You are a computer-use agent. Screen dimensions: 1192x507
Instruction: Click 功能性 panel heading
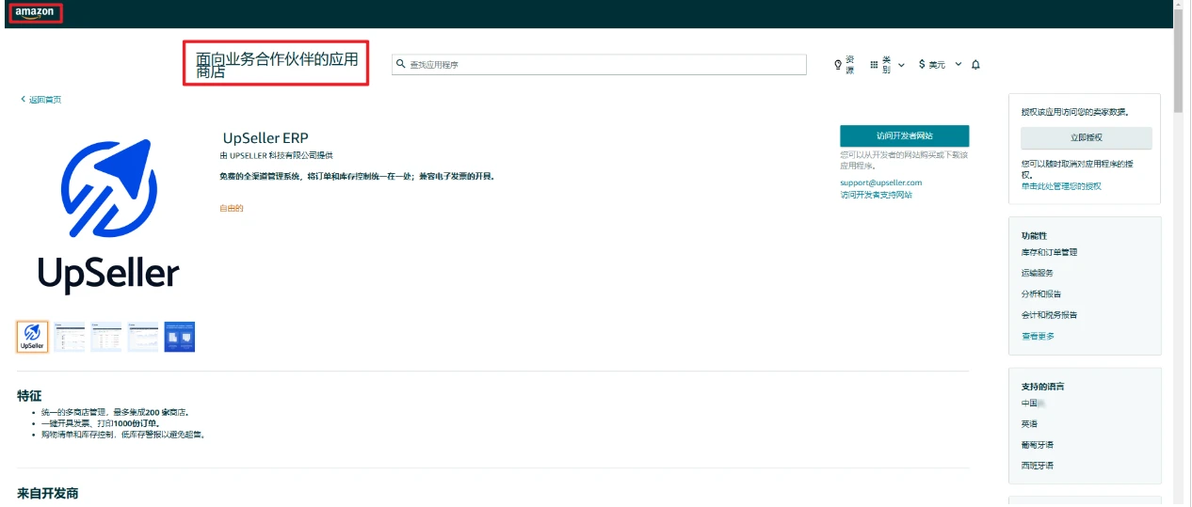tap(1034, 236)
